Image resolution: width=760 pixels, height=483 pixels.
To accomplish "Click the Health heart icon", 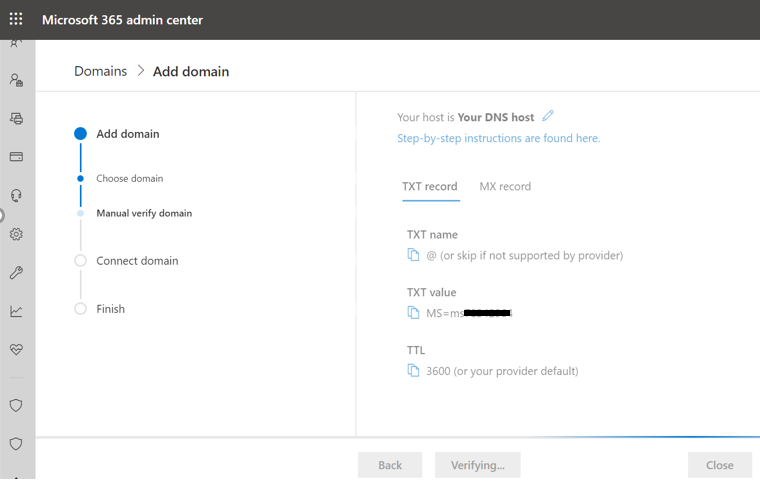I will coord(16,350).
